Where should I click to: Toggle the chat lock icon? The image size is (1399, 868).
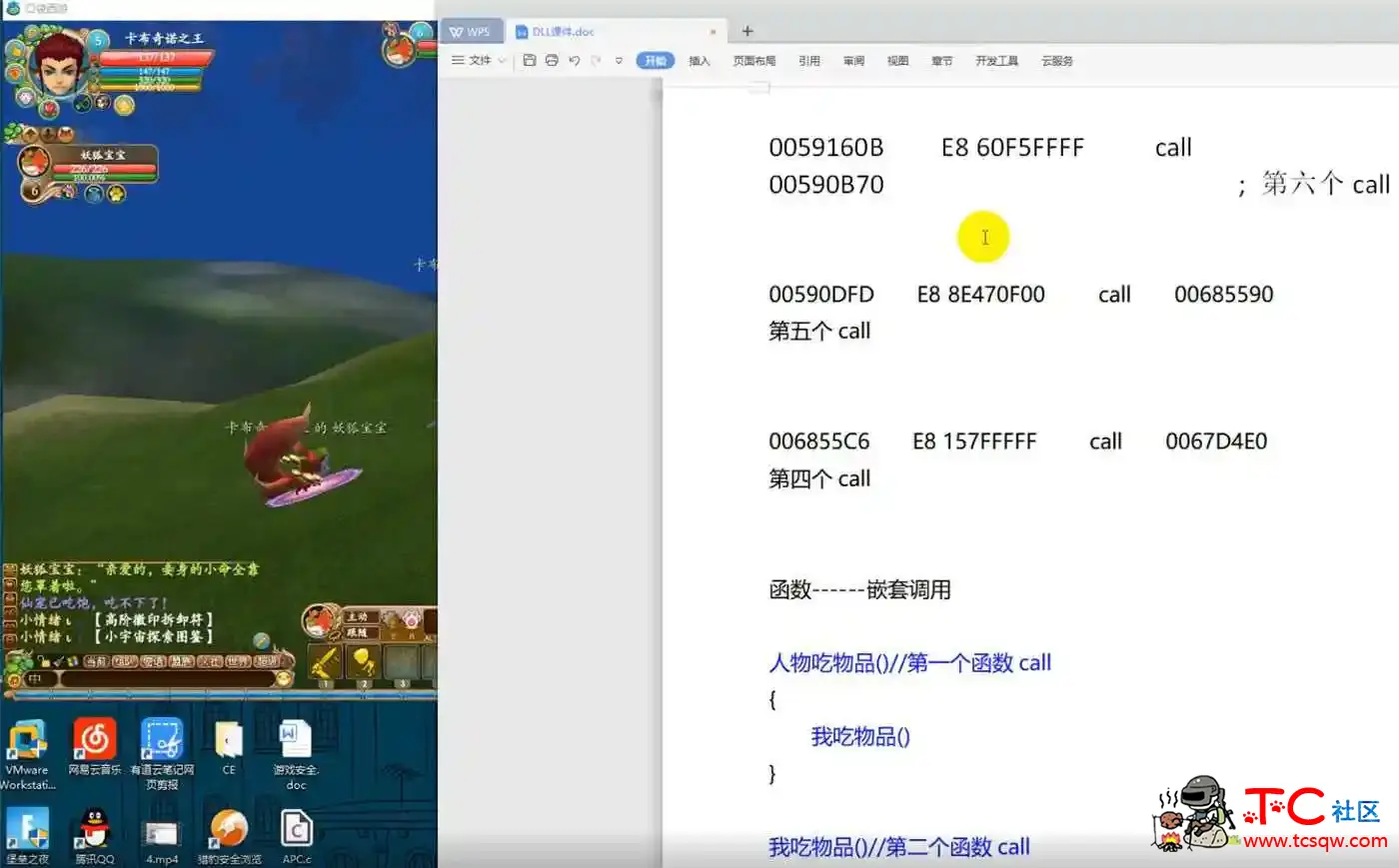pos(43,661)
